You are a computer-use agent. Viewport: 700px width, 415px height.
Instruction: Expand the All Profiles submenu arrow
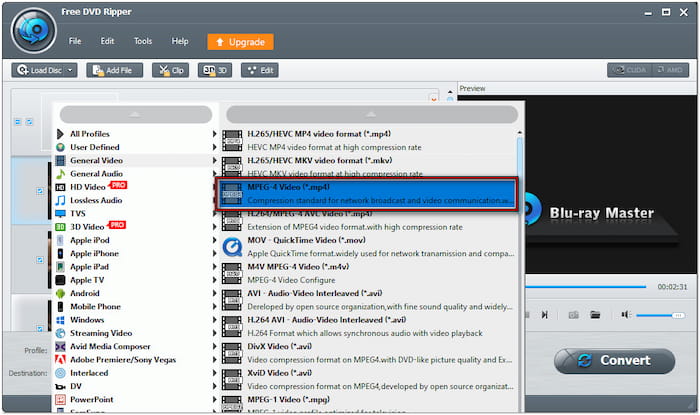[214, 134]
